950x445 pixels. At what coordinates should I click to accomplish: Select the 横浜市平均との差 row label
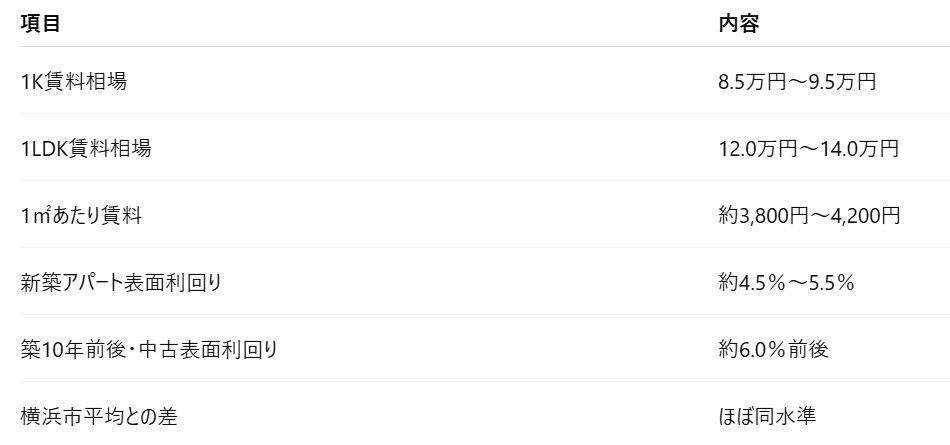pyautogui.click(x=91, y=415)
